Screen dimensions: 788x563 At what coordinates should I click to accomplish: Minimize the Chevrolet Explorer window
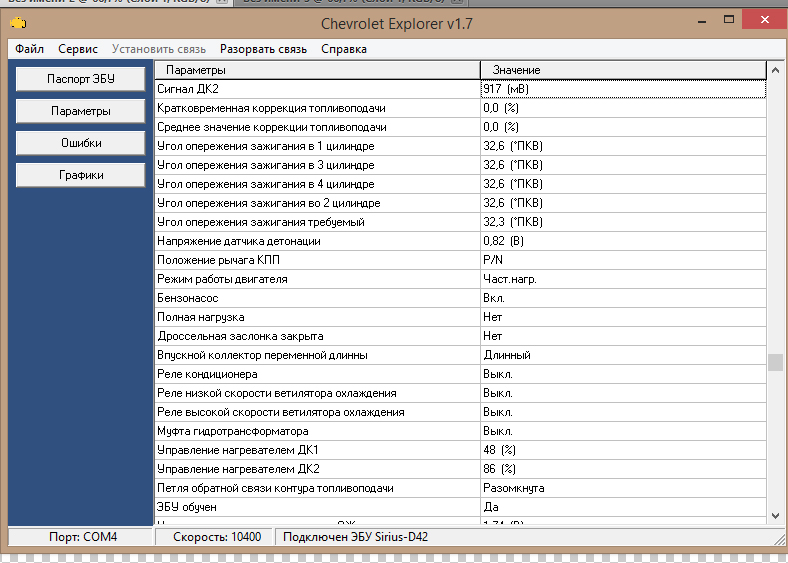[x=702, y=21]
